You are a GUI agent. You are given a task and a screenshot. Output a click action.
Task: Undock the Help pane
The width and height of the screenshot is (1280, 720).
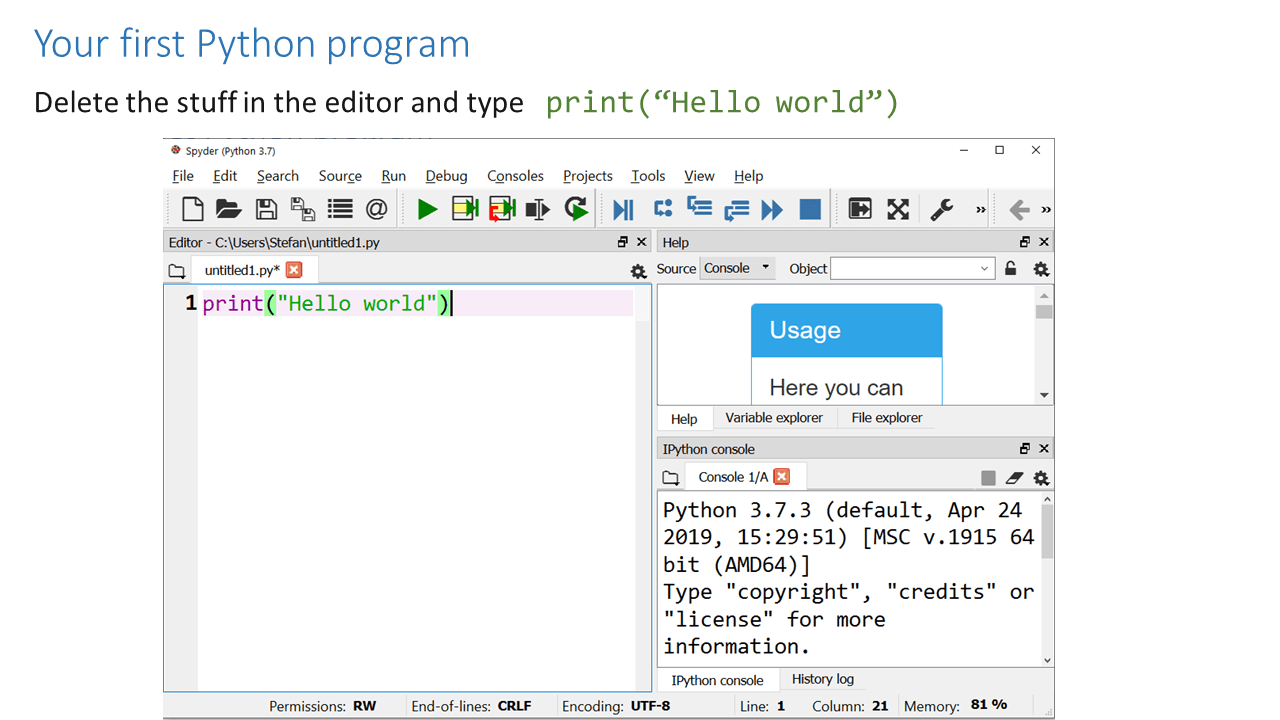click(1023, 241)
